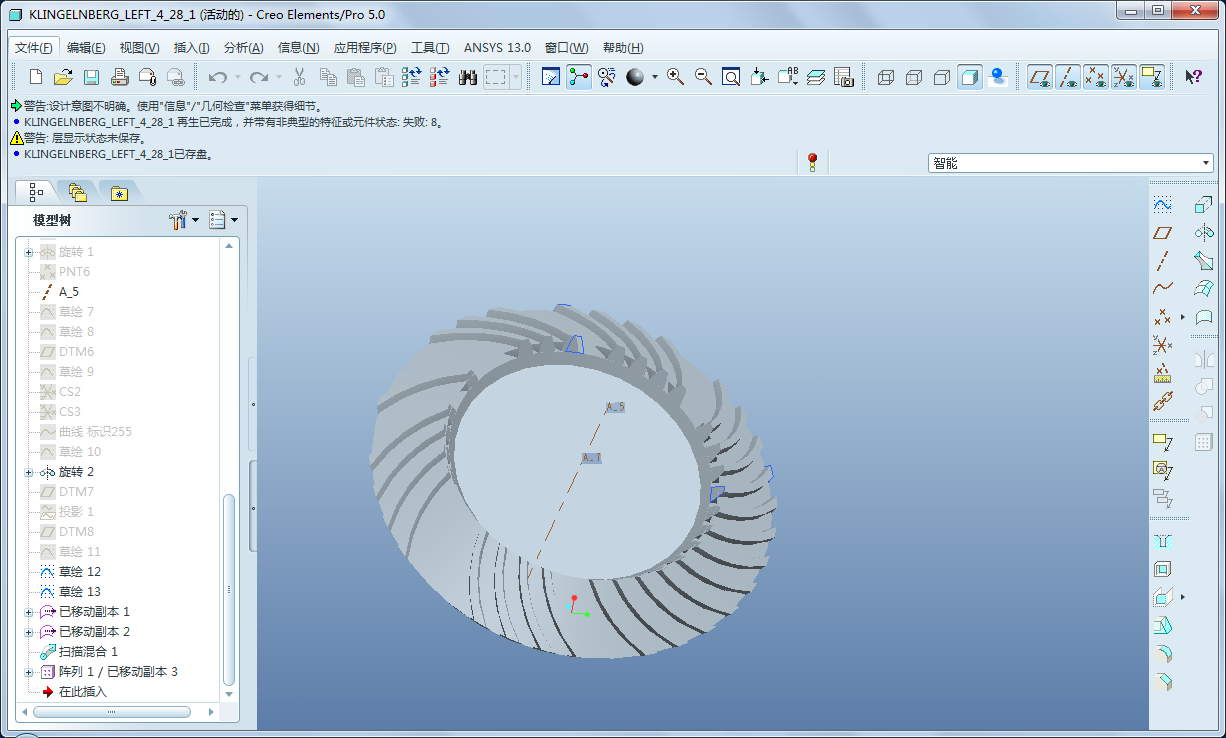This screenshot has height=738, width=1226.
Task: Toggle coordinate systems display
Action: [x=1124, y=77]
